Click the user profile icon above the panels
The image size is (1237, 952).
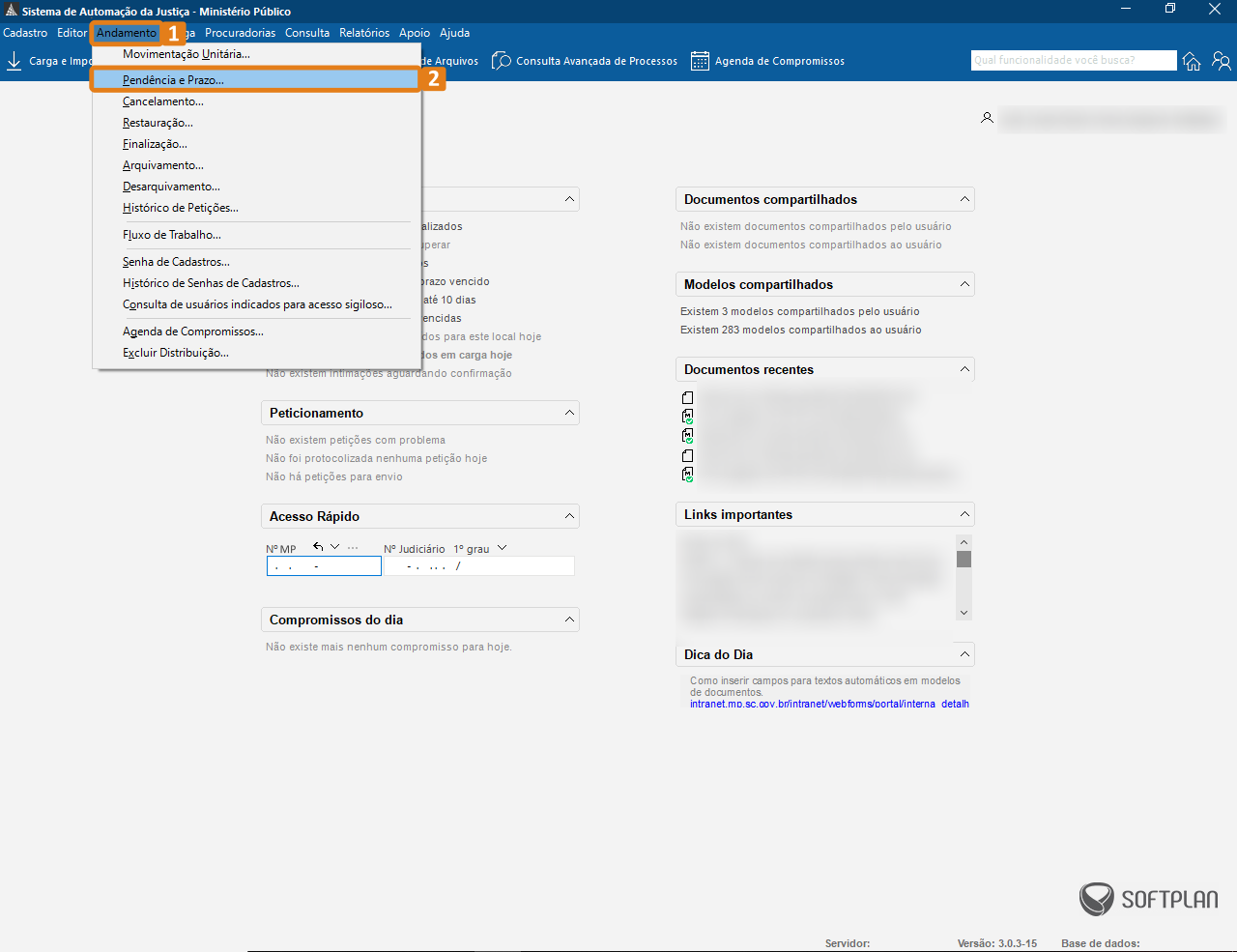tap(987, 118)
